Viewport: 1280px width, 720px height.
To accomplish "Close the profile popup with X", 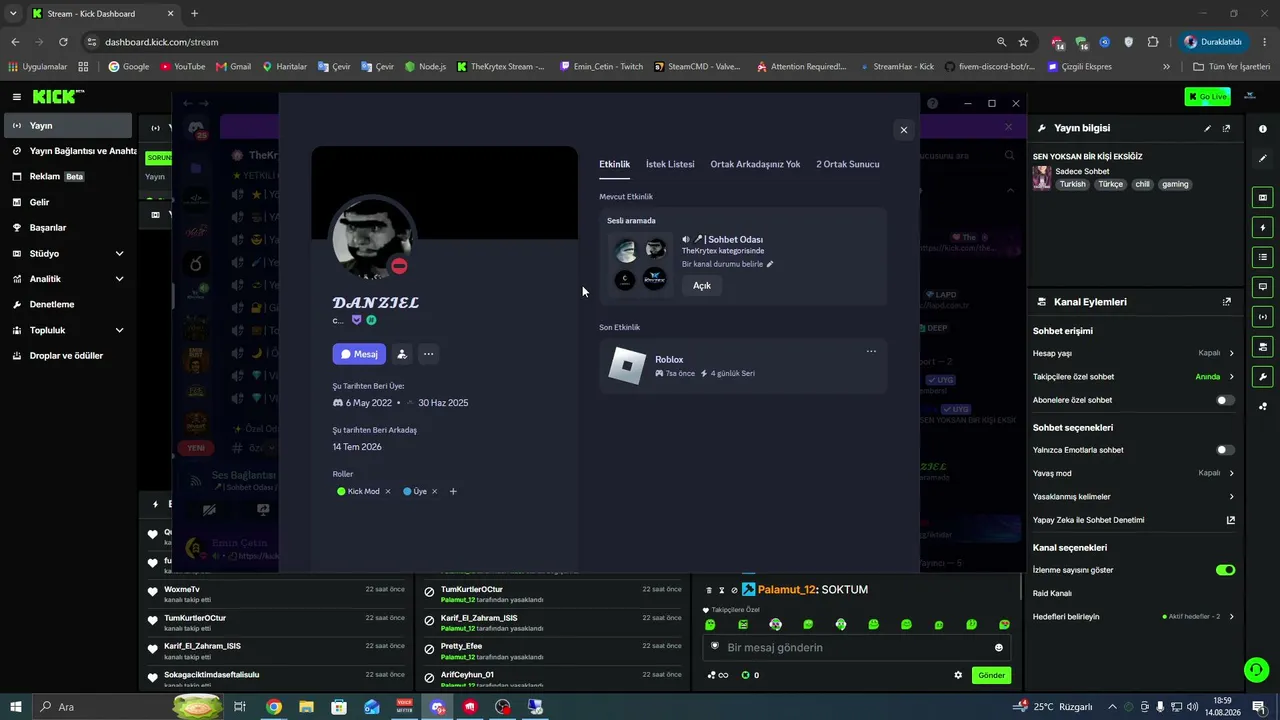I will click(904, 130).
